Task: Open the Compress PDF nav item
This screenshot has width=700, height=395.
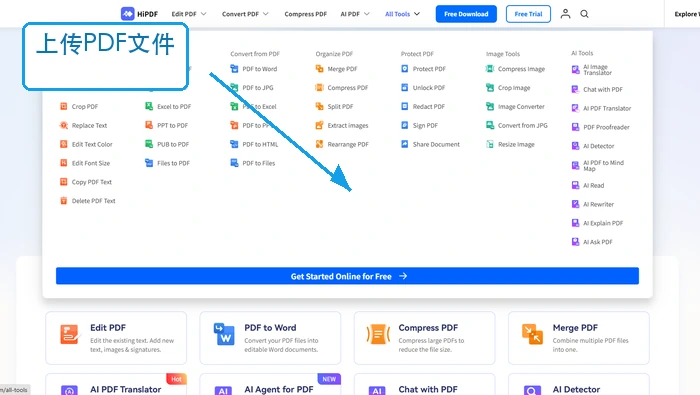Action: pyautogui.click(x=305, y=14)
